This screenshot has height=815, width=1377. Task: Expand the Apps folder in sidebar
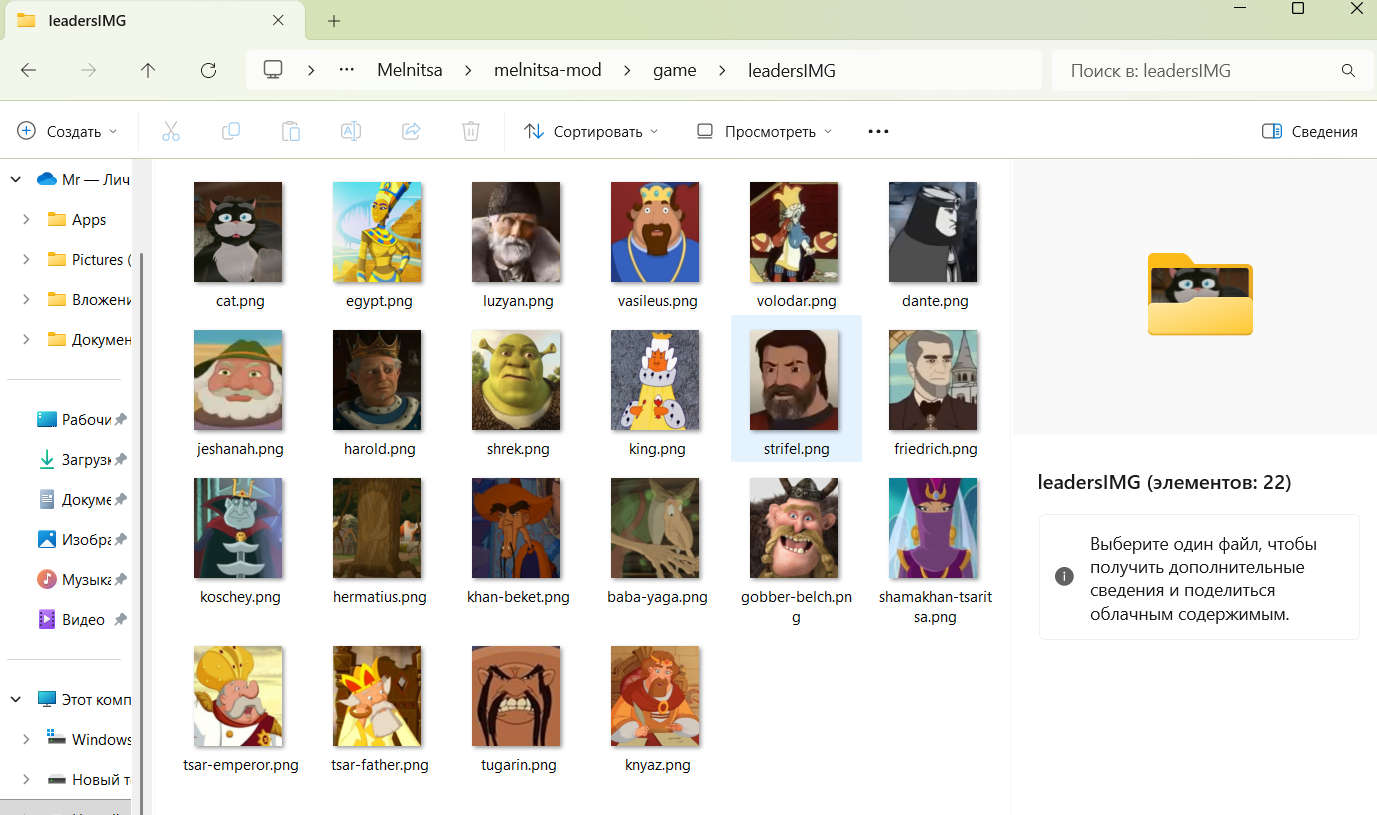pos(26,220)
